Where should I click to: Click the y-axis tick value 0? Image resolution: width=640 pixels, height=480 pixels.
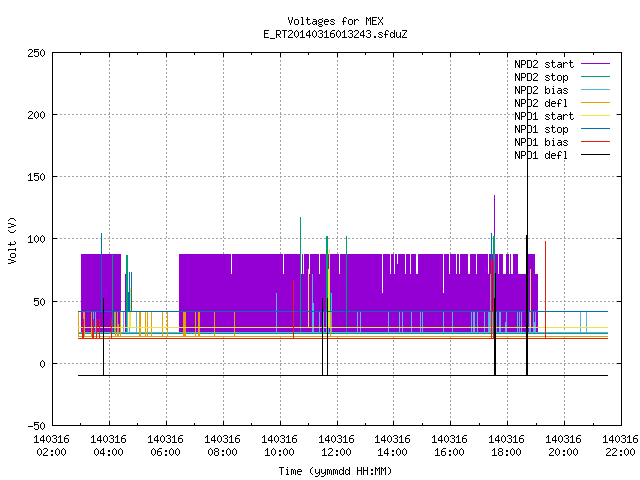click(x=42, y=364)
